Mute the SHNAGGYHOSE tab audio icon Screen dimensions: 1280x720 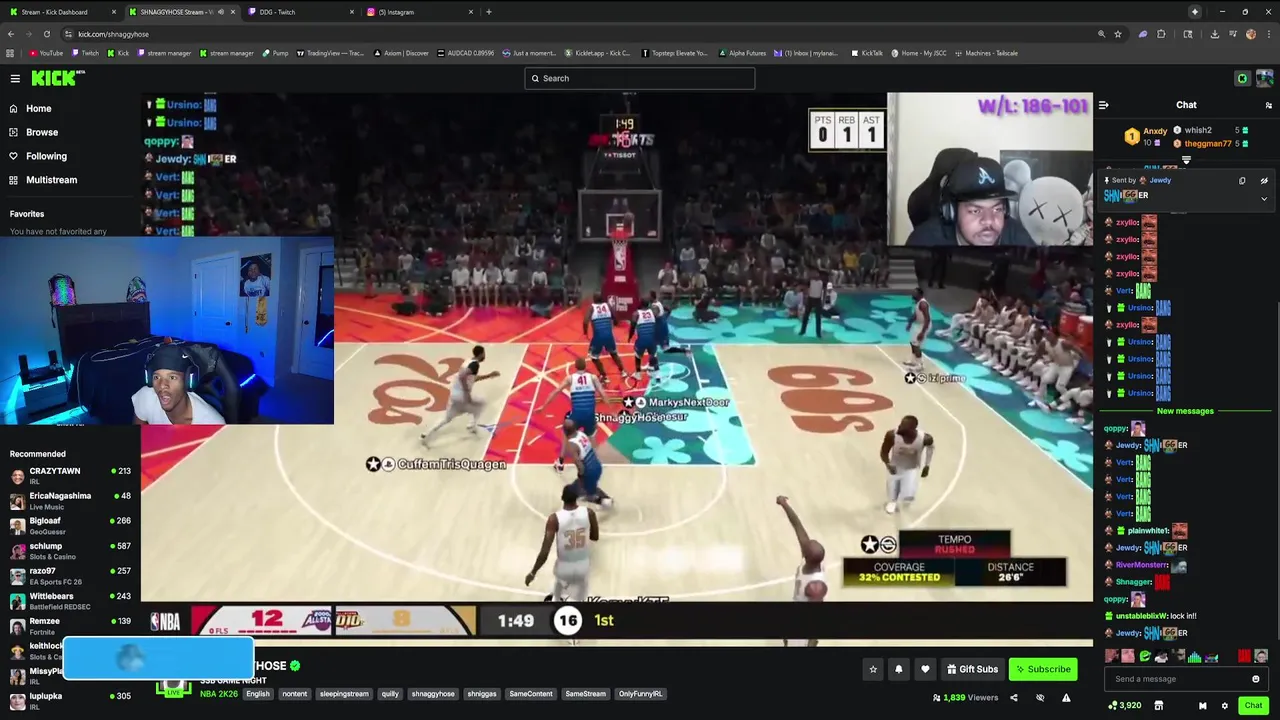pos(221,12)
